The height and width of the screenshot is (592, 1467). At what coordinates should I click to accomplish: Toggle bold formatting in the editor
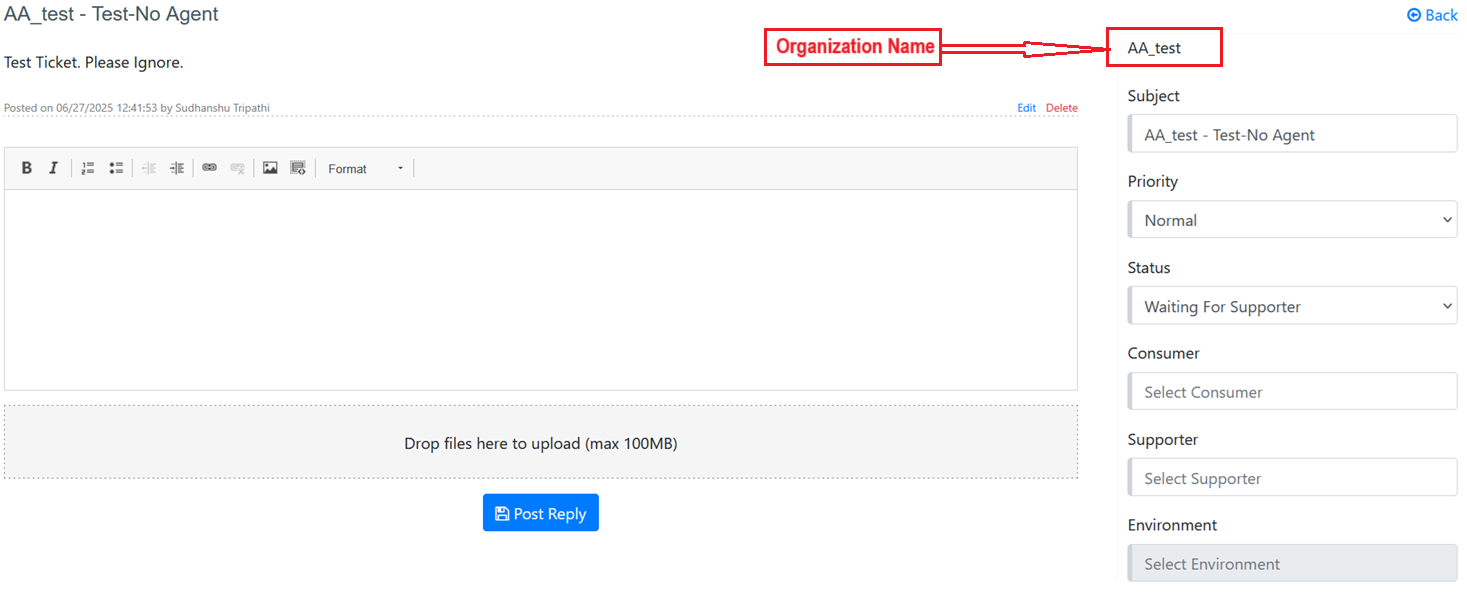[x=27, y=168]
